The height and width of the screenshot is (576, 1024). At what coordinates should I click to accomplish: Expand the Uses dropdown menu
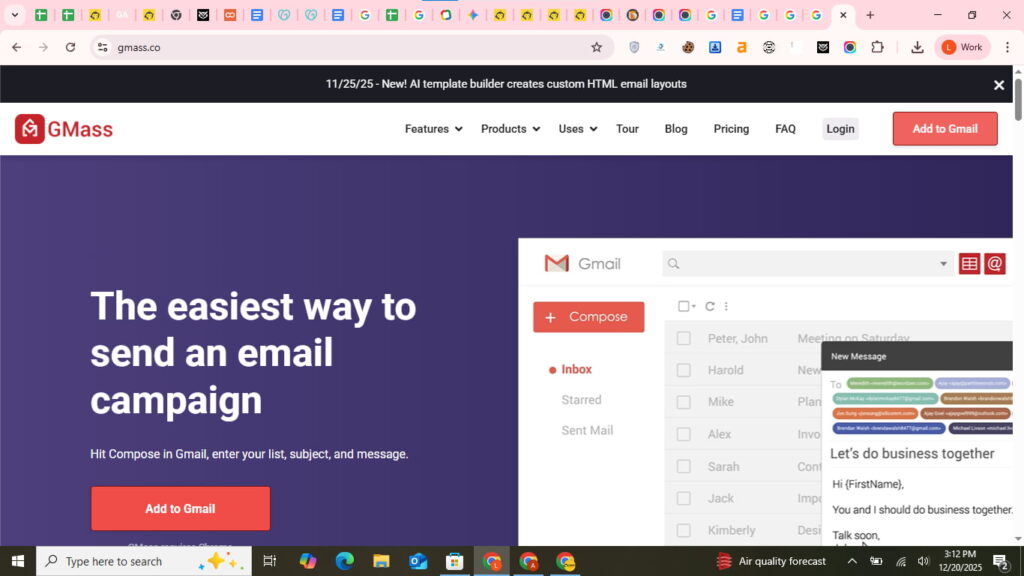coord(577,129)
